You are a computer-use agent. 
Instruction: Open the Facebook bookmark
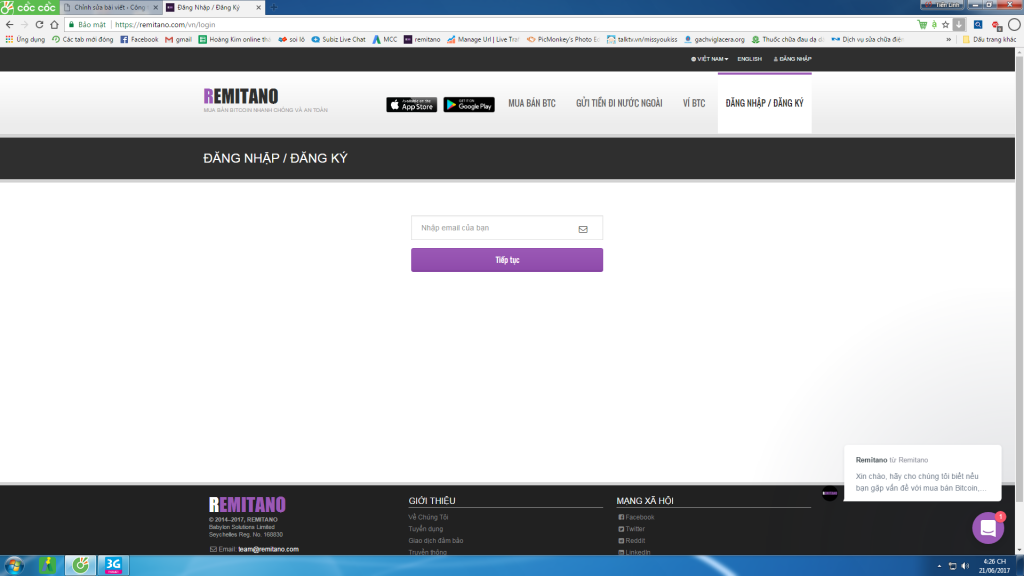pos(139,39)
